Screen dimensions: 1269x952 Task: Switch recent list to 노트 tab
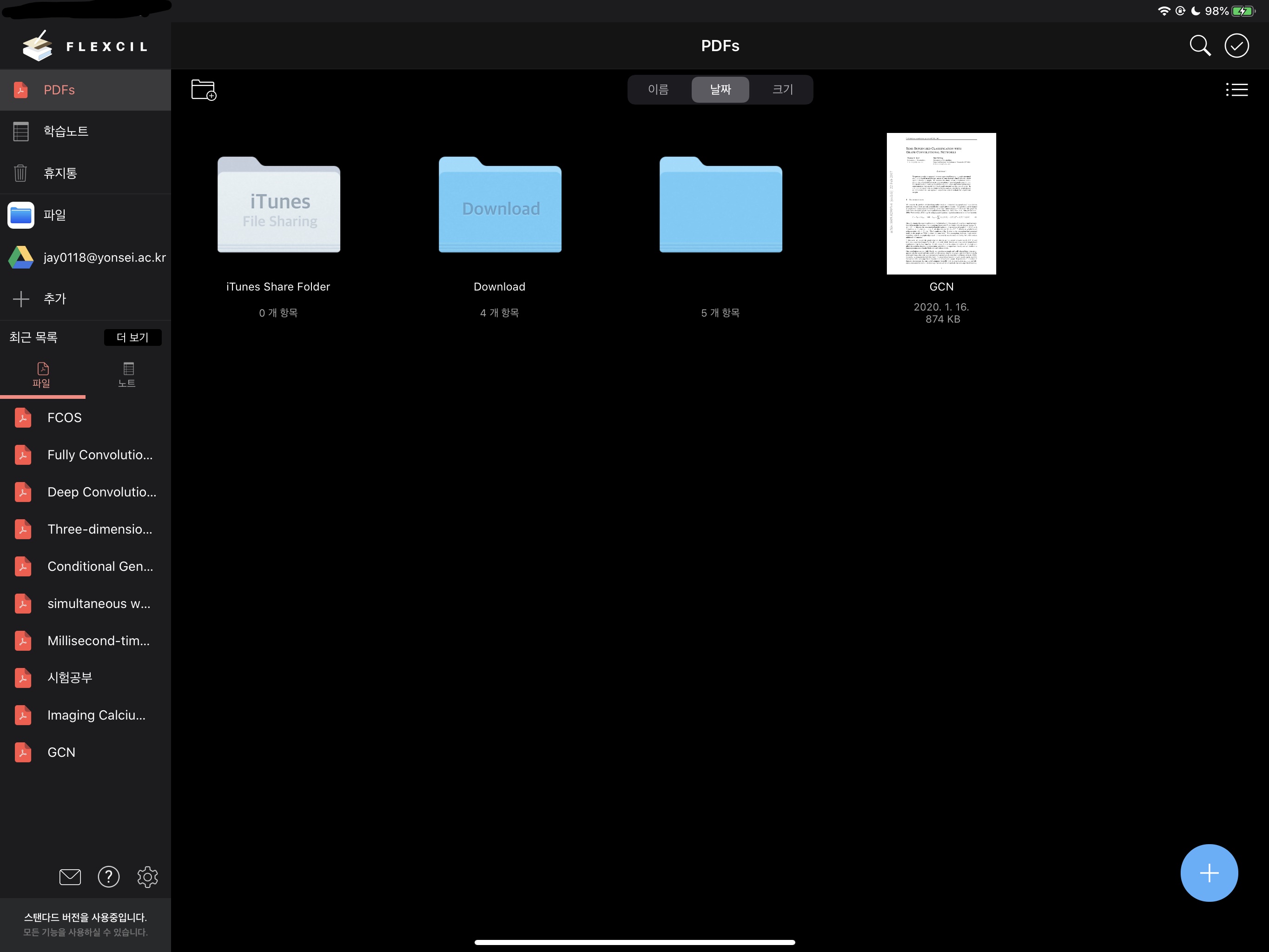pyautogui.click(x=127, y=375)
